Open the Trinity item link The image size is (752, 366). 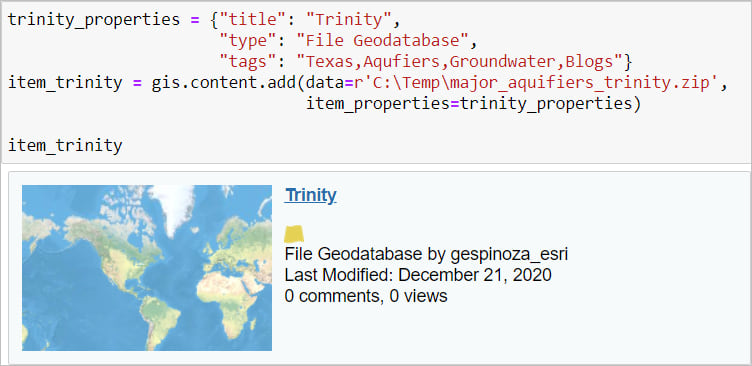(x=311, y=195)
